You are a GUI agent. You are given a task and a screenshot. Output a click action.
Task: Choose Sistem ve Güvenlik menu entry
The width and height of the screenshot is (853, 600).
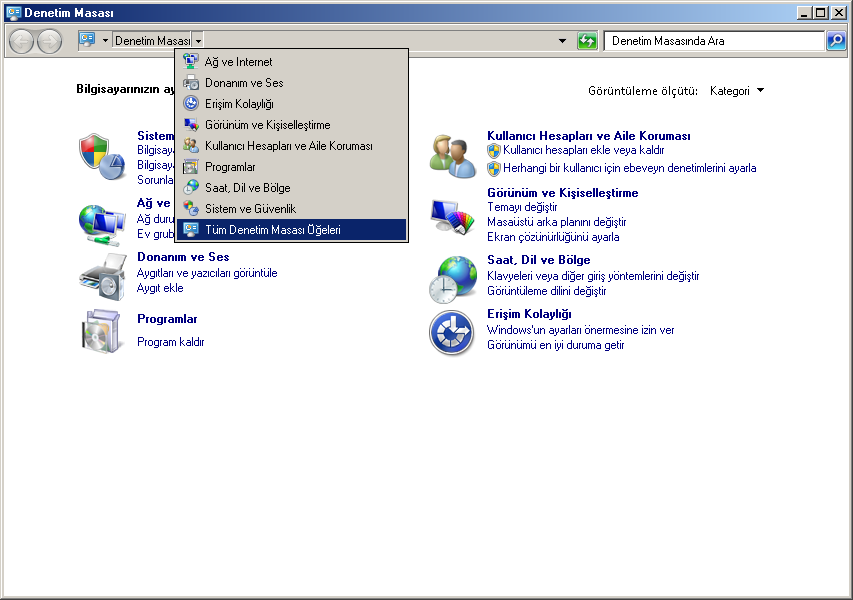point(292,208)
